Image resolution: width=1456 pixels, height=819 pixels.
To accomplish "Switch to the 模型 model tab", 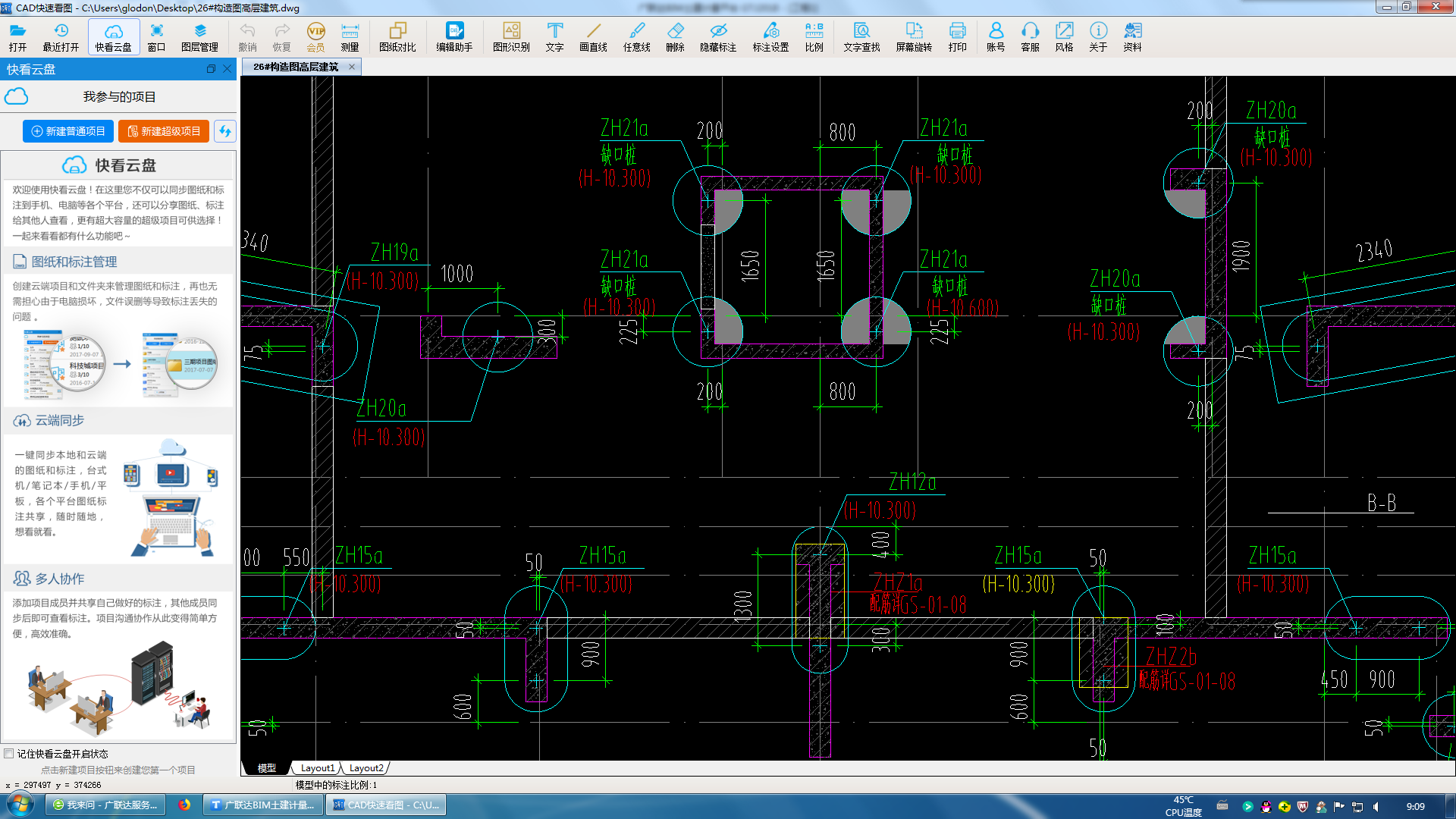I will pyautogui.click(x=266, y=768).
